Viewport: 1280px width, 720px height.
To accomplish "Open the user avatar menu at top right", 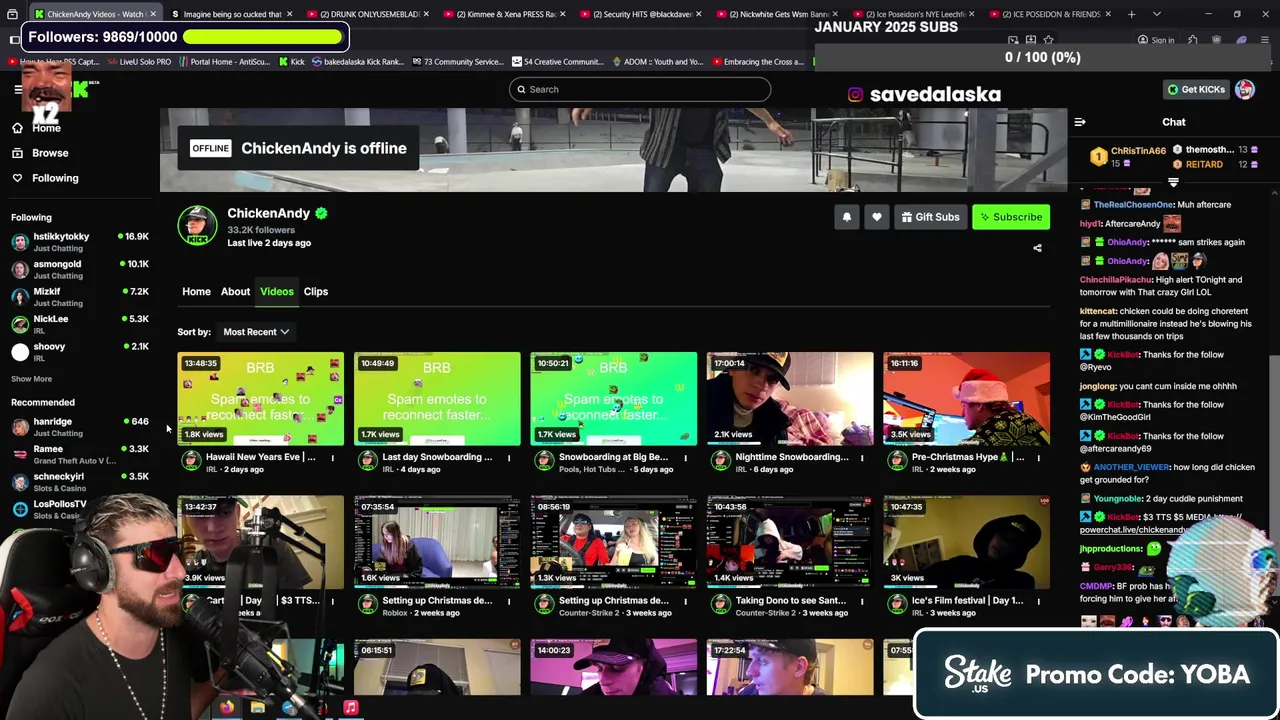I will click(x=1245, y=89).
